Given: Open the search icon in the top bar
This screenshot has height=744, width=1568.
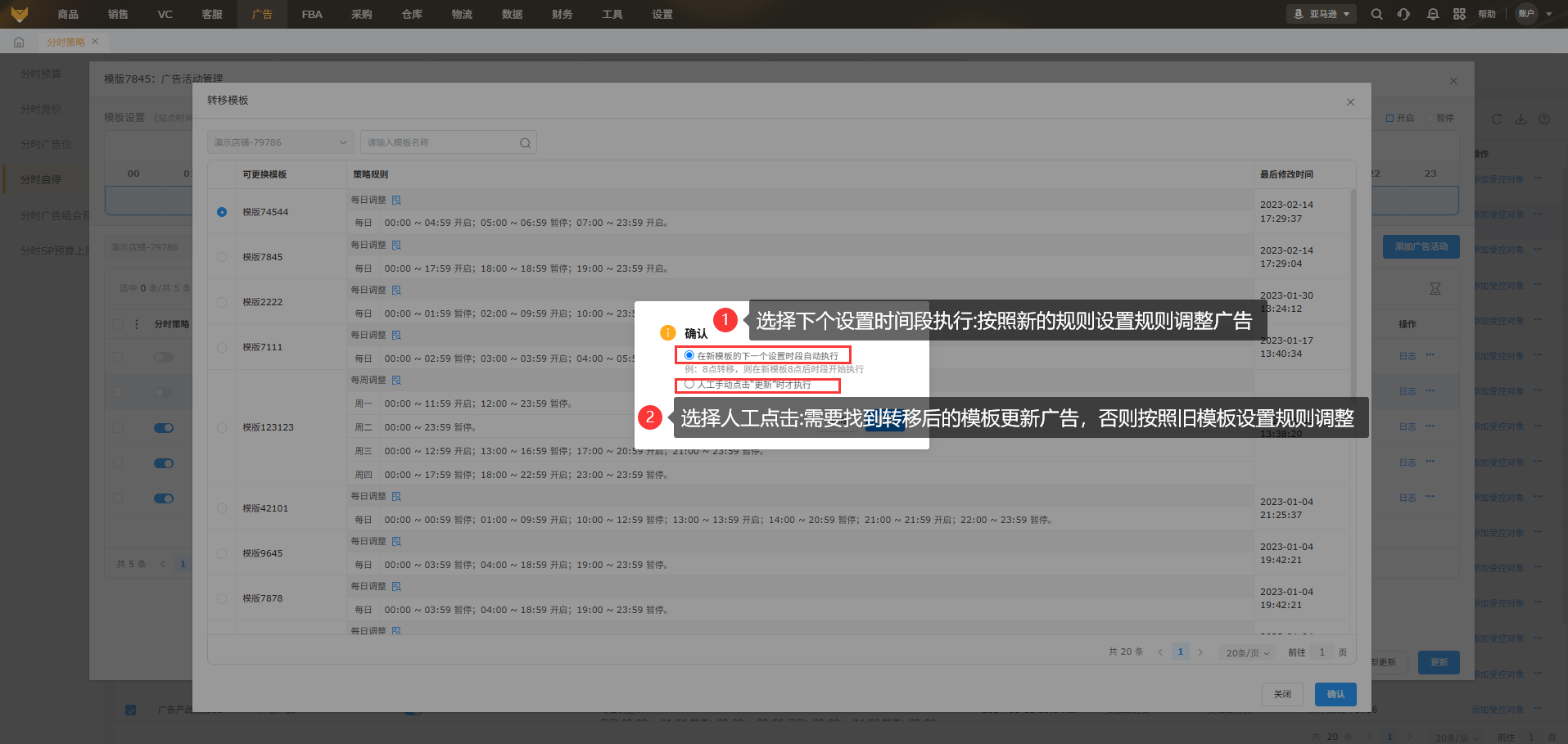Looking at the screenshot, I should point(1376,14).
